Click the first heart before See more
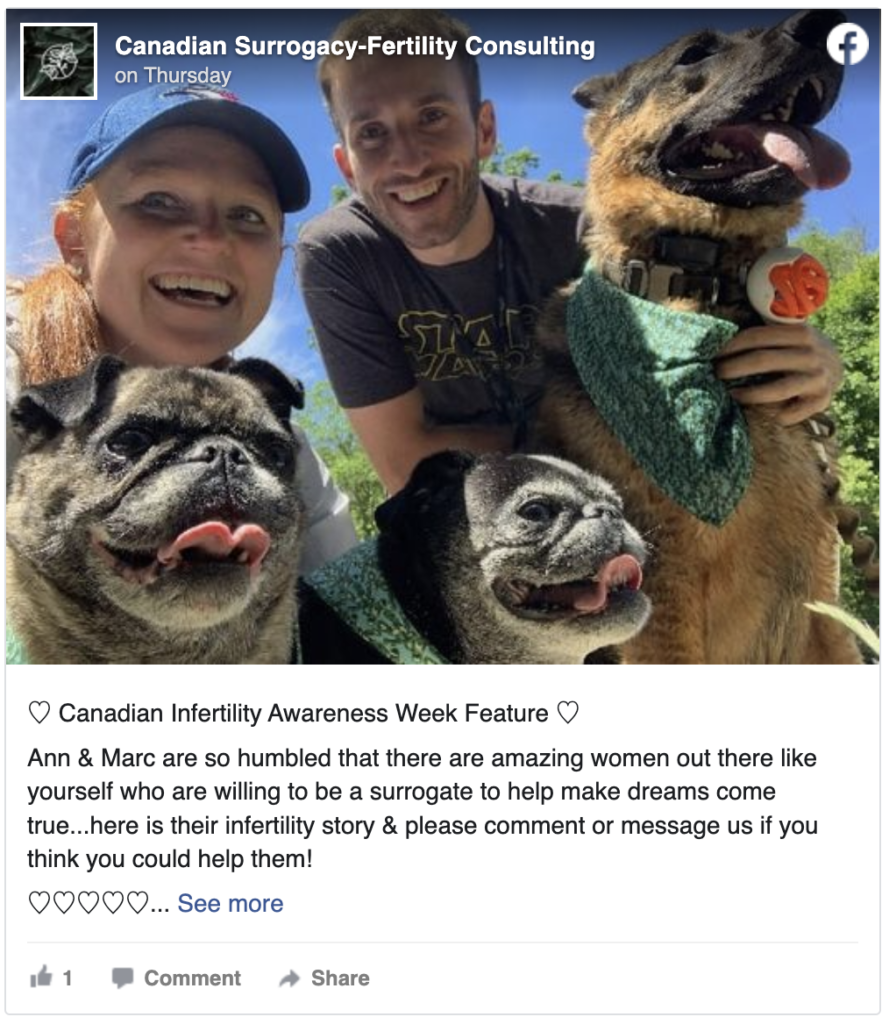The width and height of the screenshot is (889, 1024). pos(39,903)
